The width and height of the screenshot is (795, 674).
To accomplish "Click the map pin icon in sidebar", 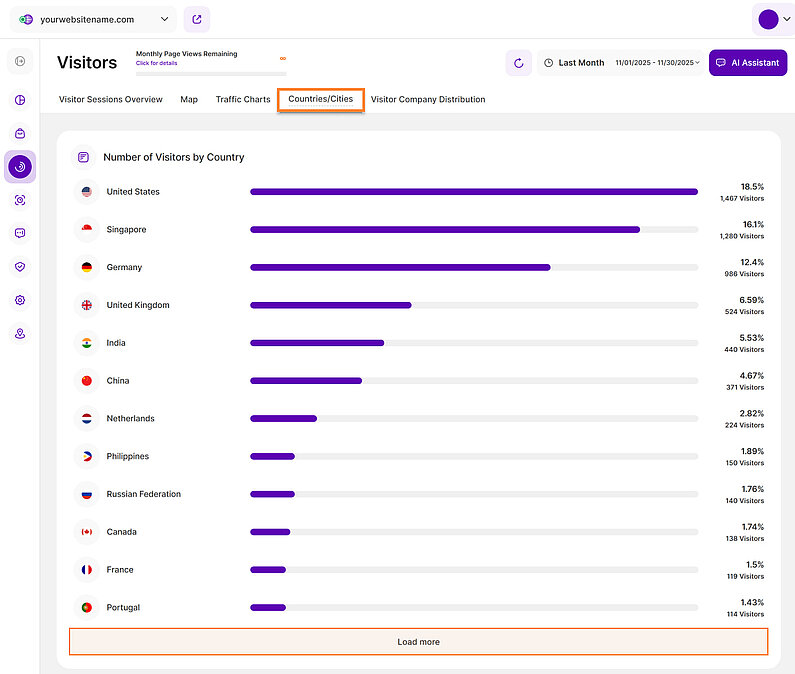I will tap(20, 334).
